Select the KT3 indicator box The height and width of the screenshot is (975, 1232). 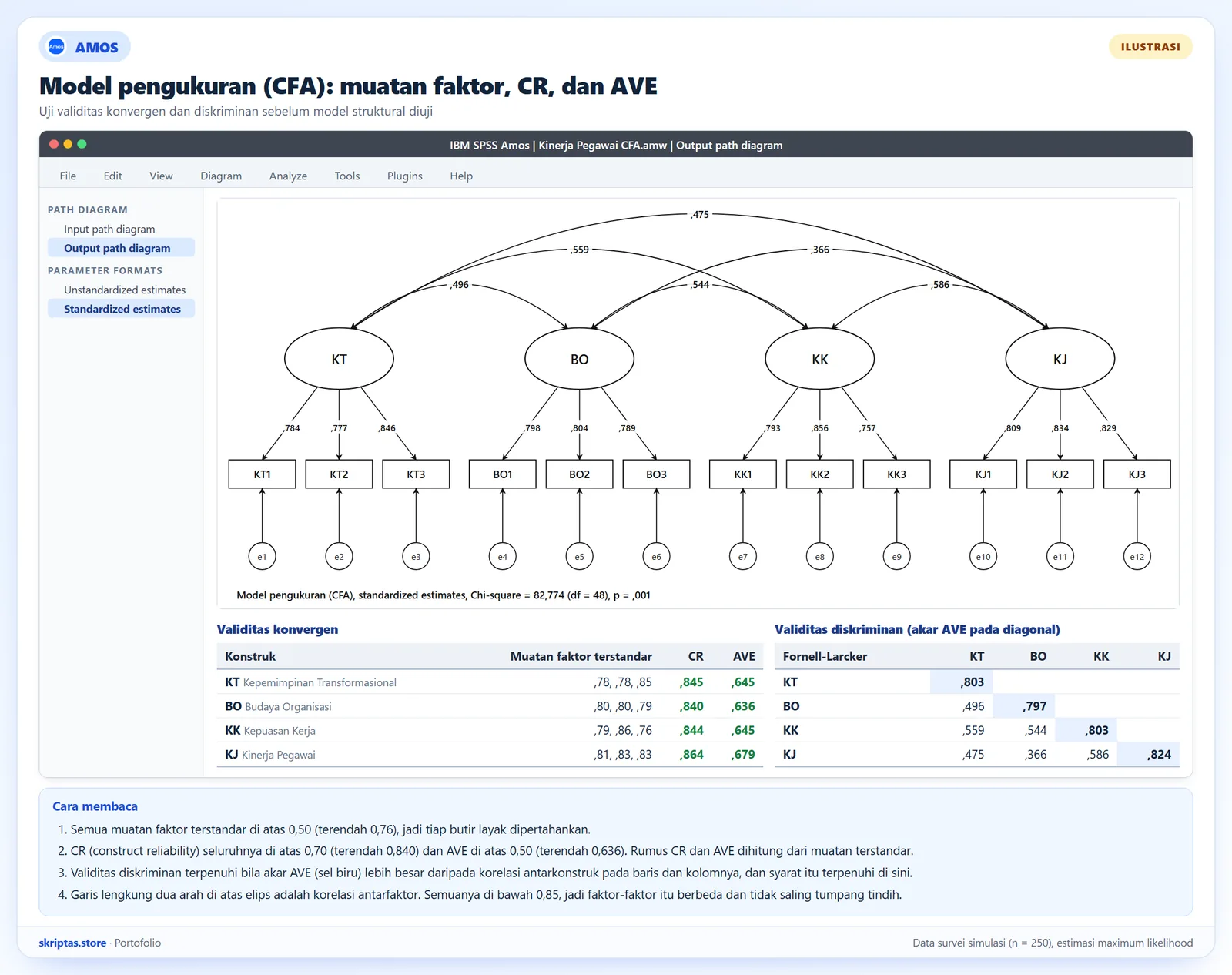pyautogui.click(x=416, y=474)
